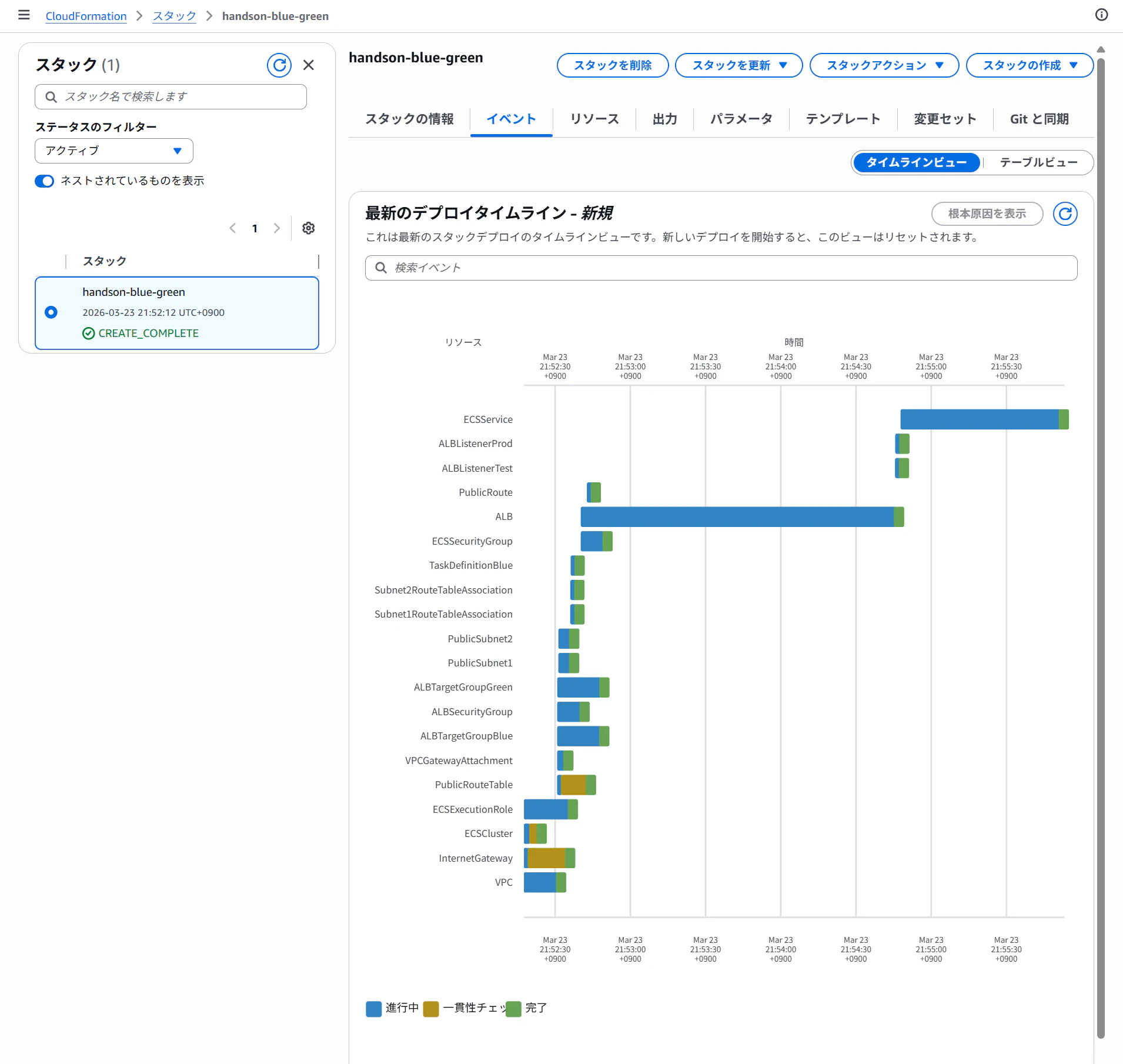The width and height of the screenshot is (1123, 1064).
Task: Follow the CloudFormation breadcrumb link
Action: [86, 16]
